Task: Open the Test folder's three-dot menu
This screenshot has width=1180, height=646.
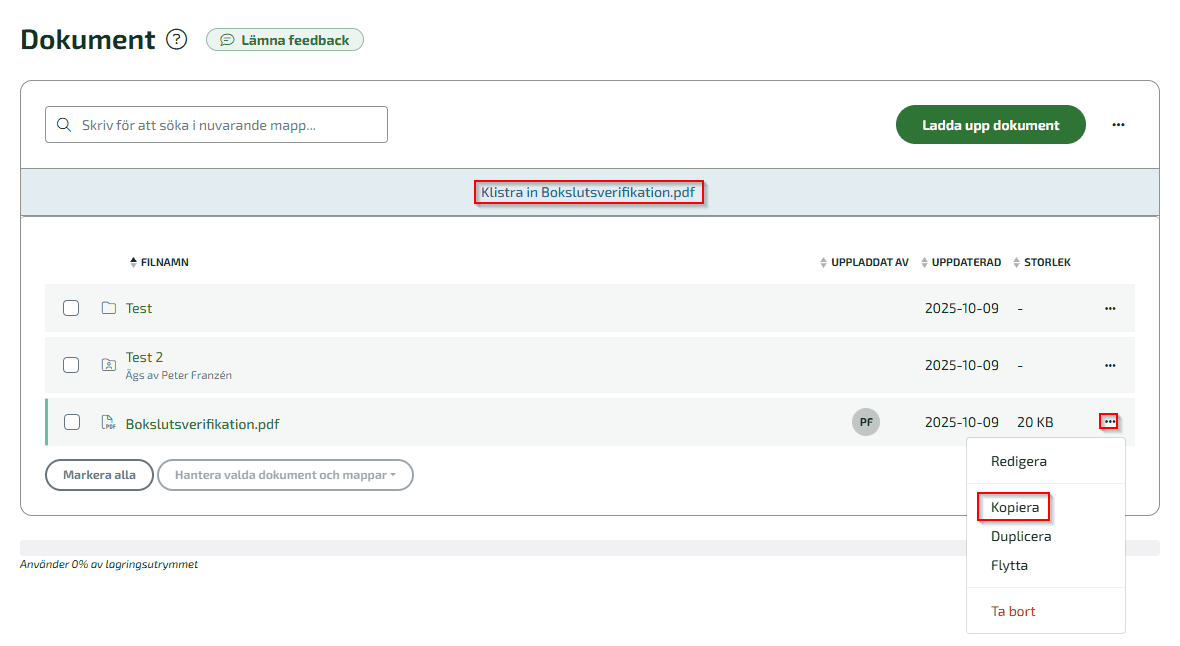Action: click(1109, 308)
